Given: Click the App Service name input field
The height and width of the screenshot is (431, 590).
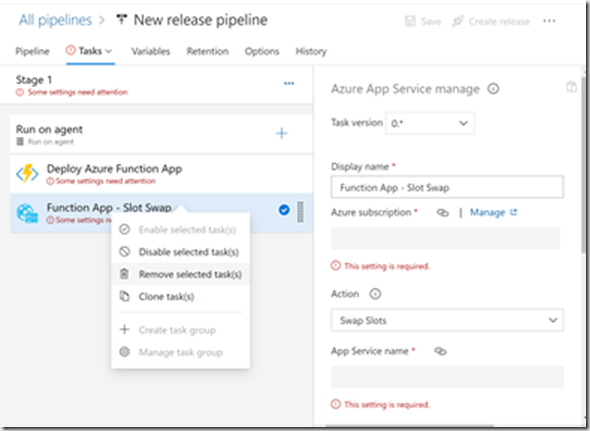Looking at the screenshot, I should click(x=447, y=377).
